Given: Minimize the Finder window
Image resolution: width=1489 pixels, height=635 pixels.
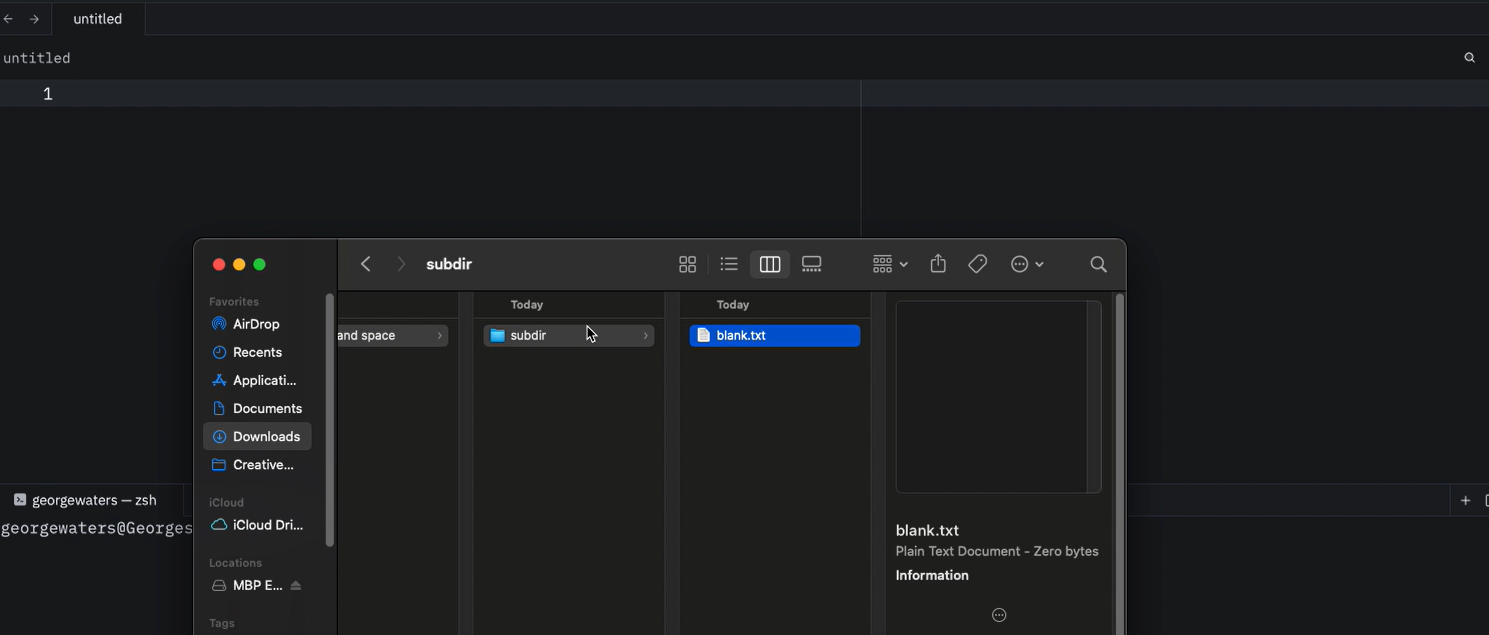Looking at the screenshot, I should (x=239, y=264).
